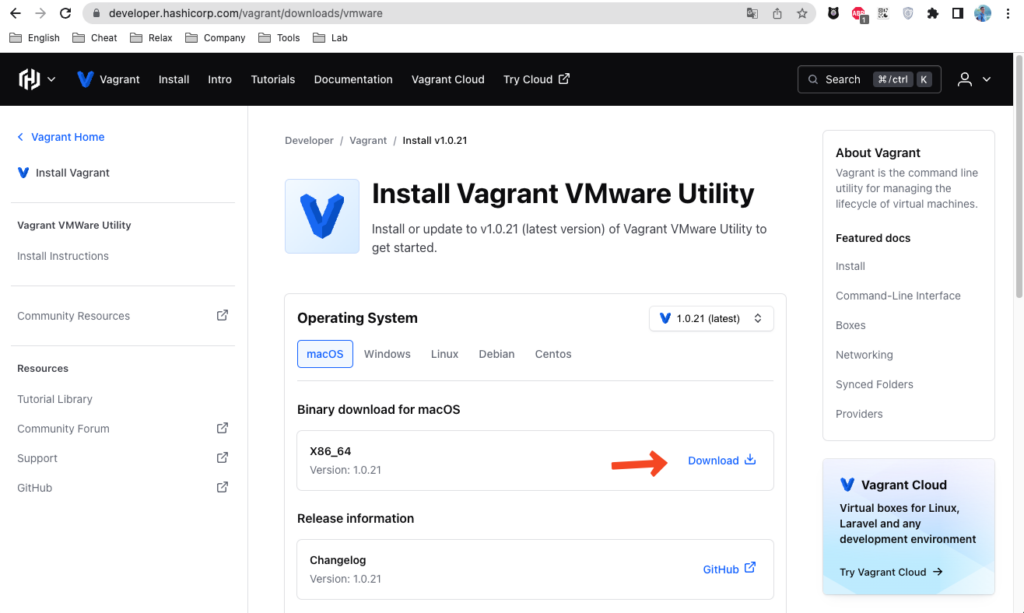The image size is (1024, 613).
Task: Toggle the browser side panel icon
Action: point(957,13)
